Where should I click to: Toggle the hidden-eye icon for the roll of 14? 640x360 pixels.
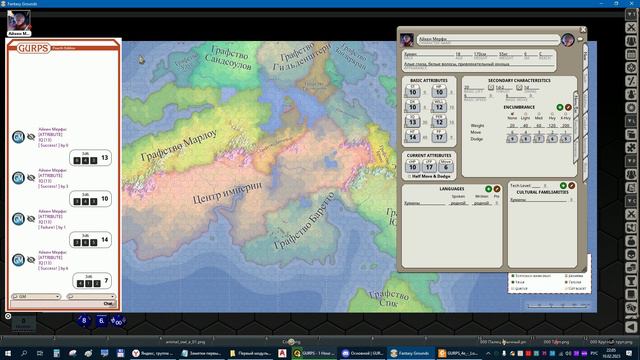click(x=31, y=219)
